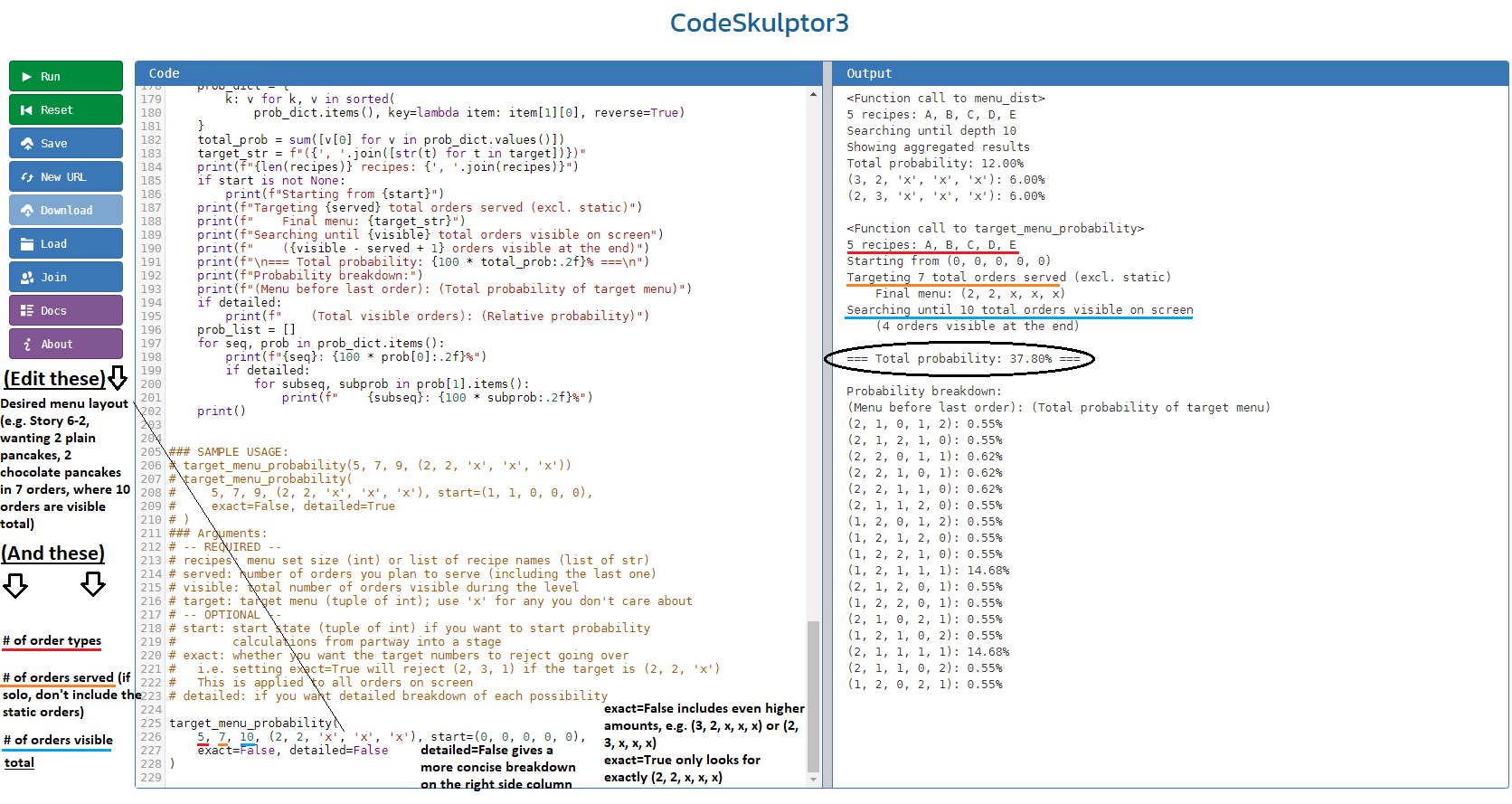Click the code editor's scroll-down arrow

813,779
